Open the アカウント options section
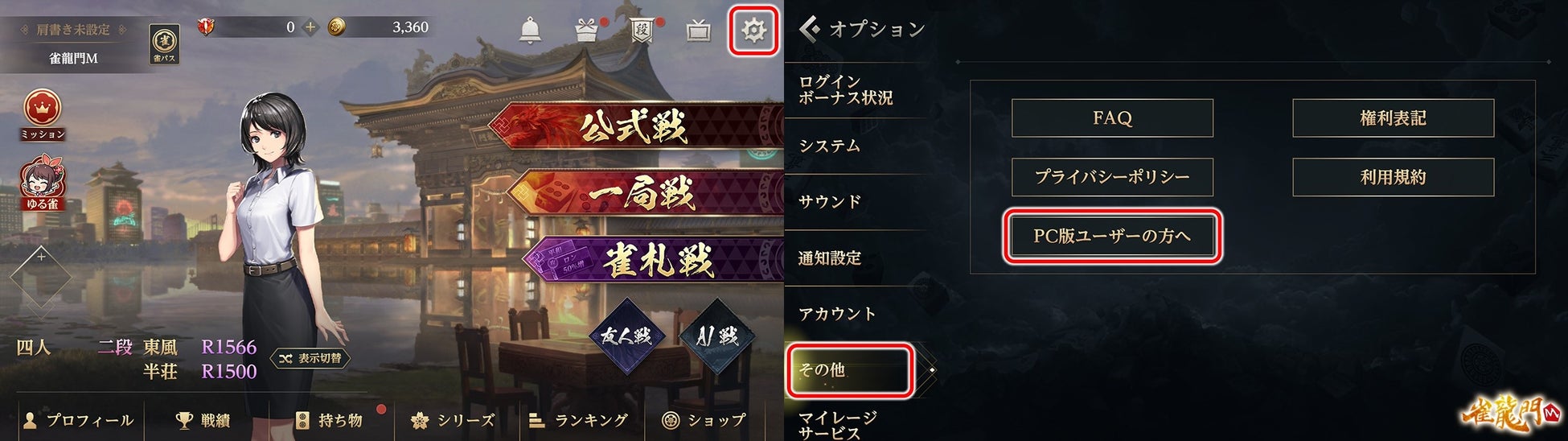The width and height of the screenshot is (1568, 441). [x=837, y=313]
